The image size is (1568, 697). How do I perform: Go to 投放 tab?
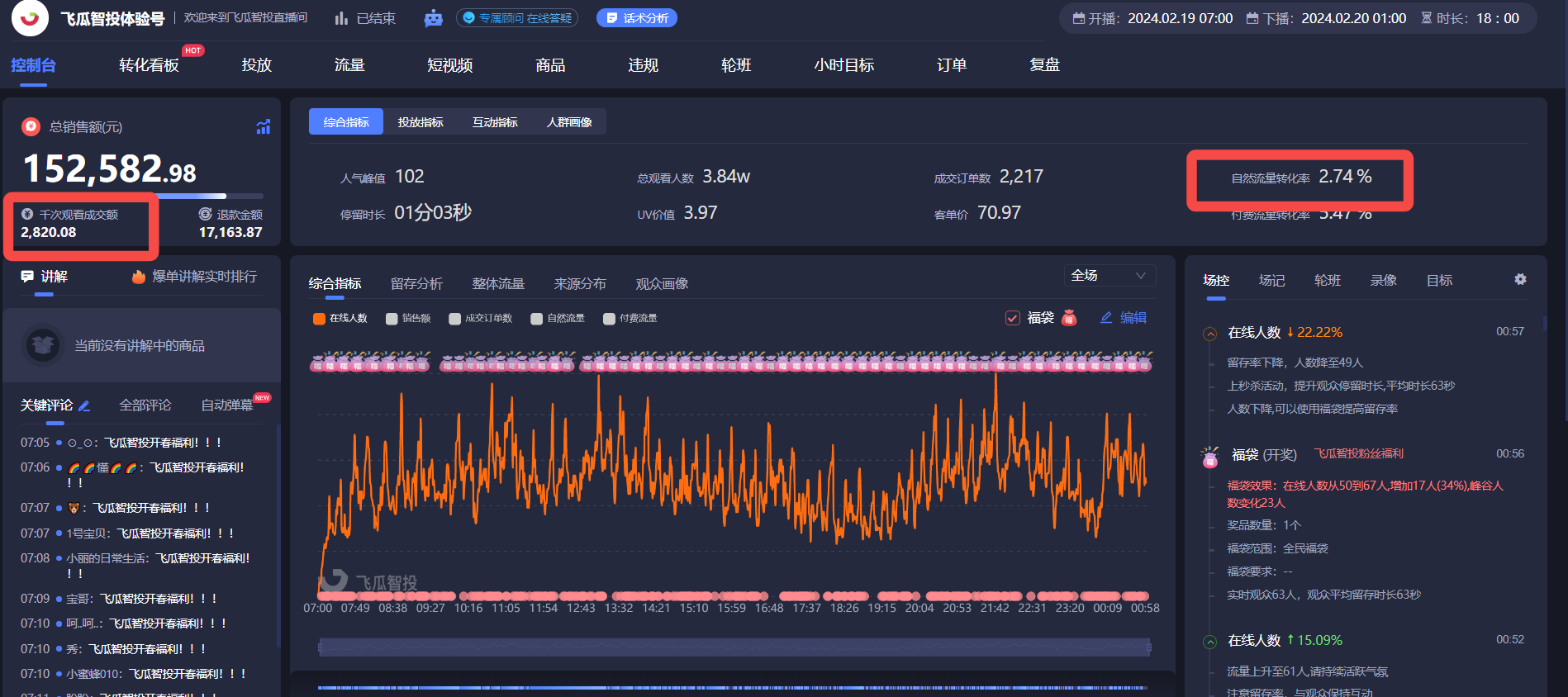[x=256, y=65]
